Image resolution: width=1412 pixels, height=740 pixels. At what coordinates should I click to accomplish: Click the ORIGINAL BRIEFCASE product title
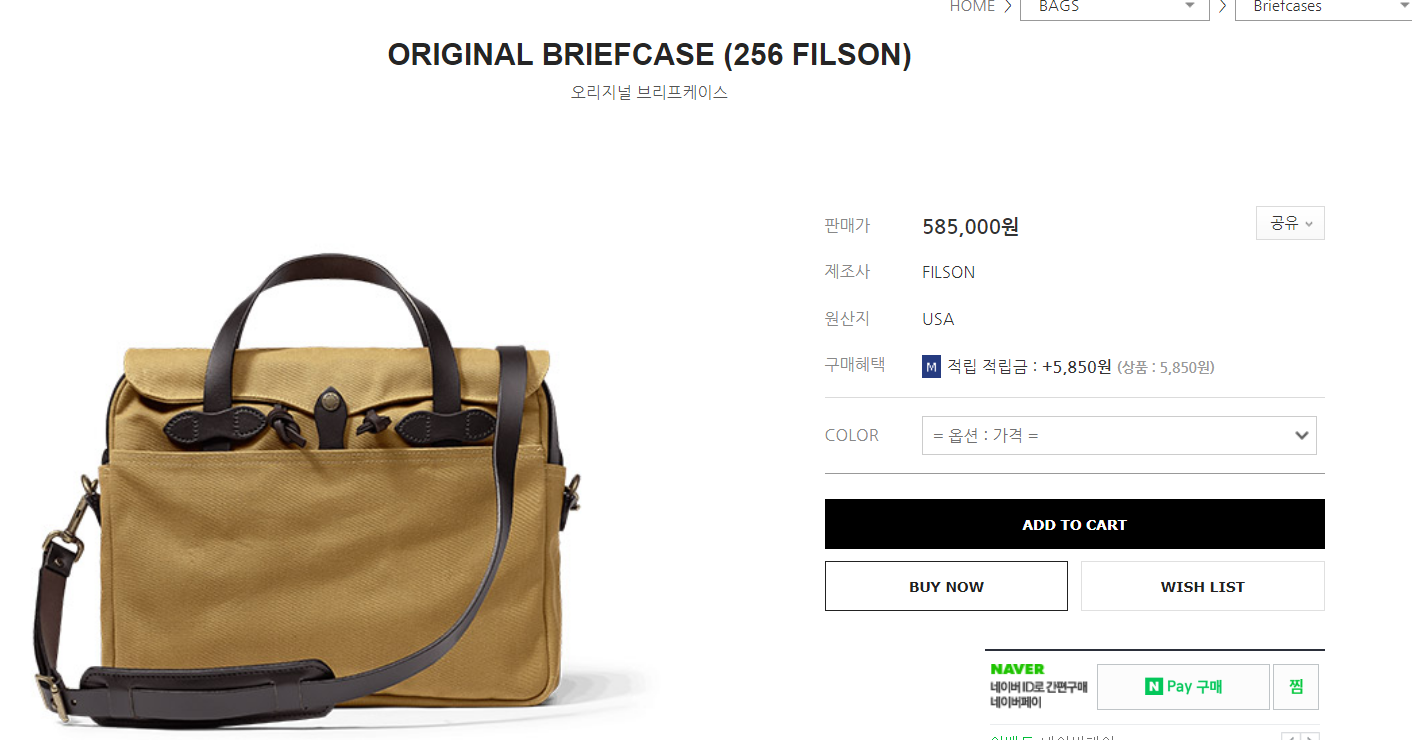coord(649,55)
